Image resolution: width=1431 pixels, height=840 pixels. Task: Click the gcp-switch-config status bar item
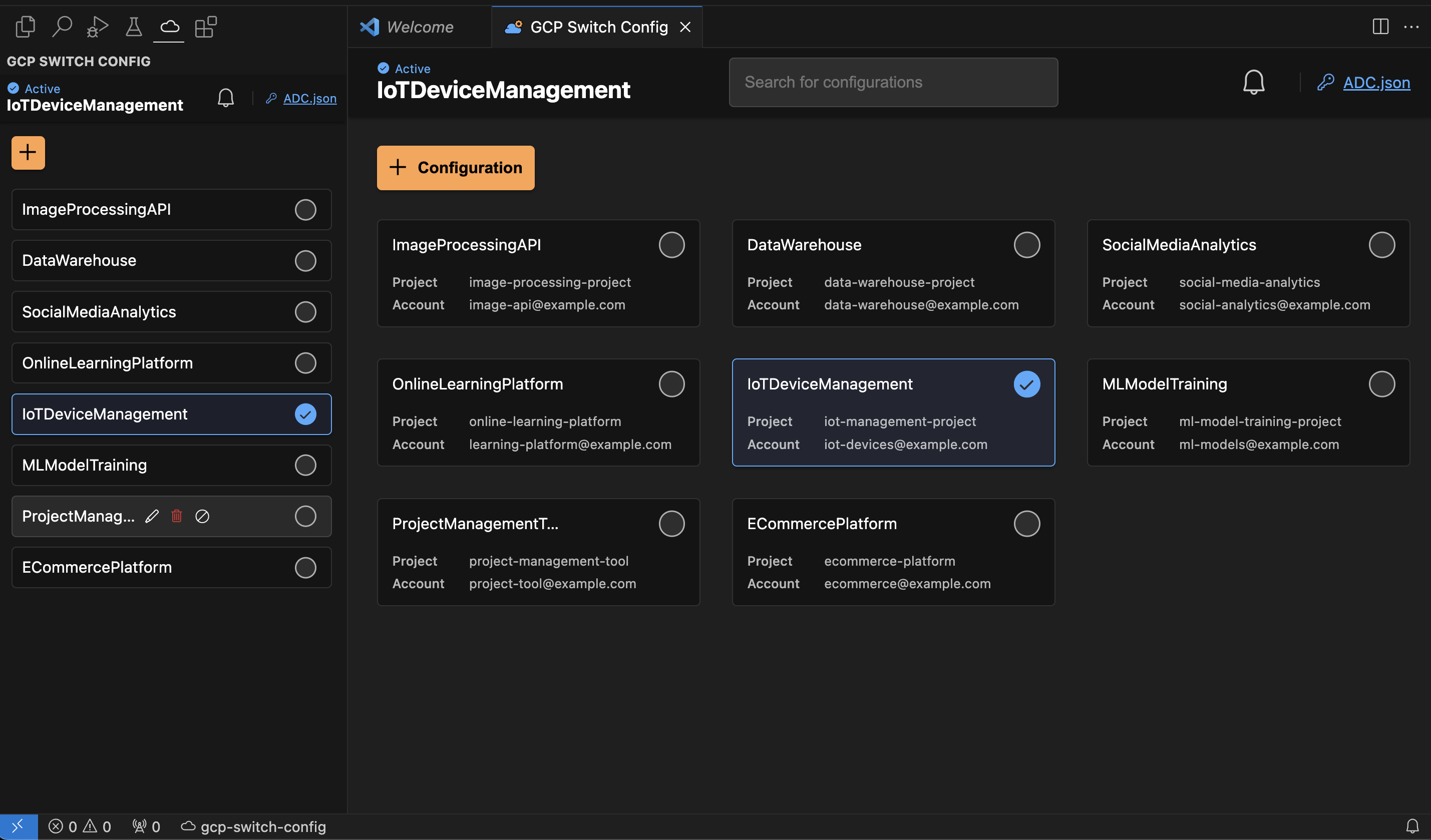coord(253,826)
